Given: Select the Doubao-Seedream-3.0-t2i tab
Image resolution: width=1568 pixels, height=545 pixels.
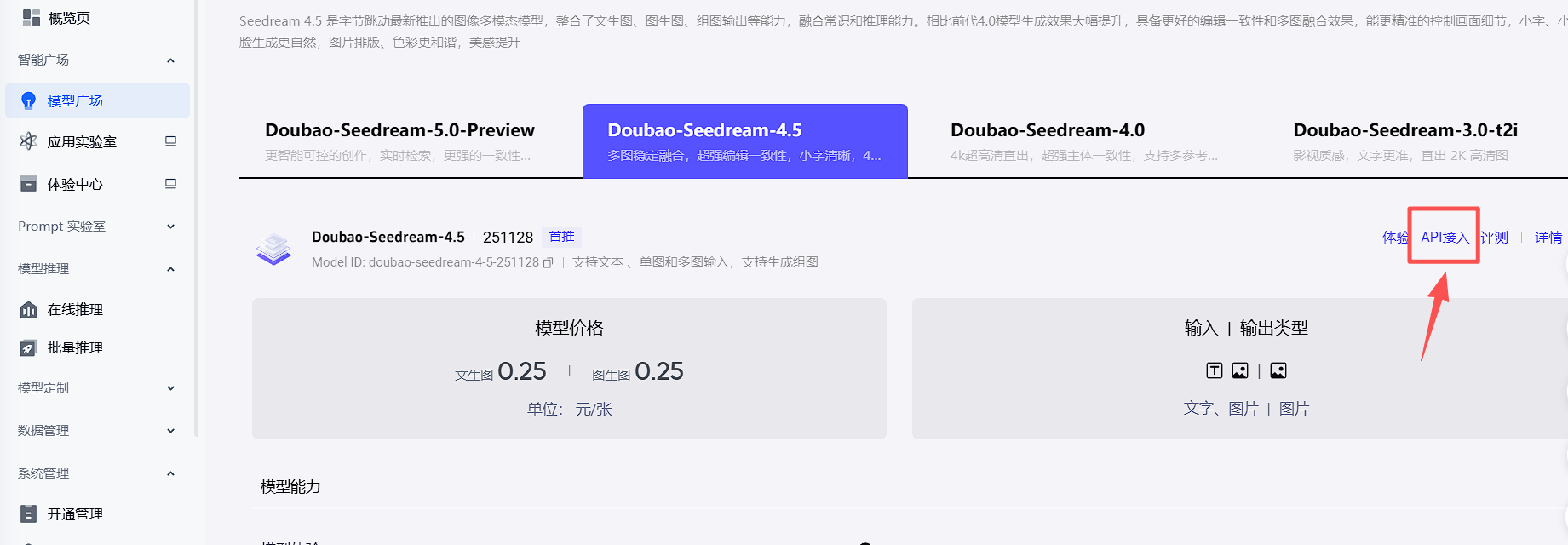Looking at the screenshot, I should coord(1404,141).
